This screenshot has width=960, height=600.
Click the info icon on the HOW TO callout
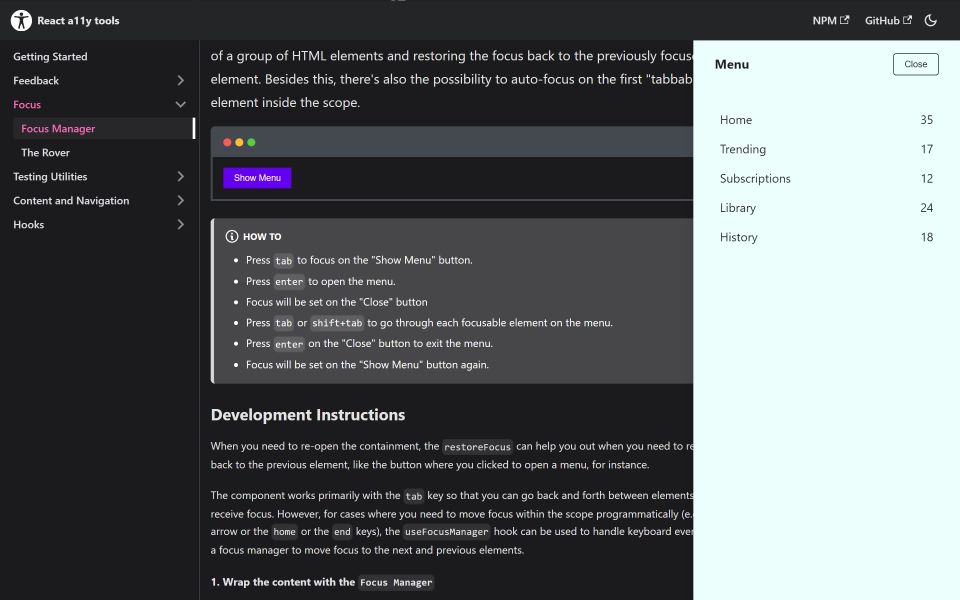231,236
